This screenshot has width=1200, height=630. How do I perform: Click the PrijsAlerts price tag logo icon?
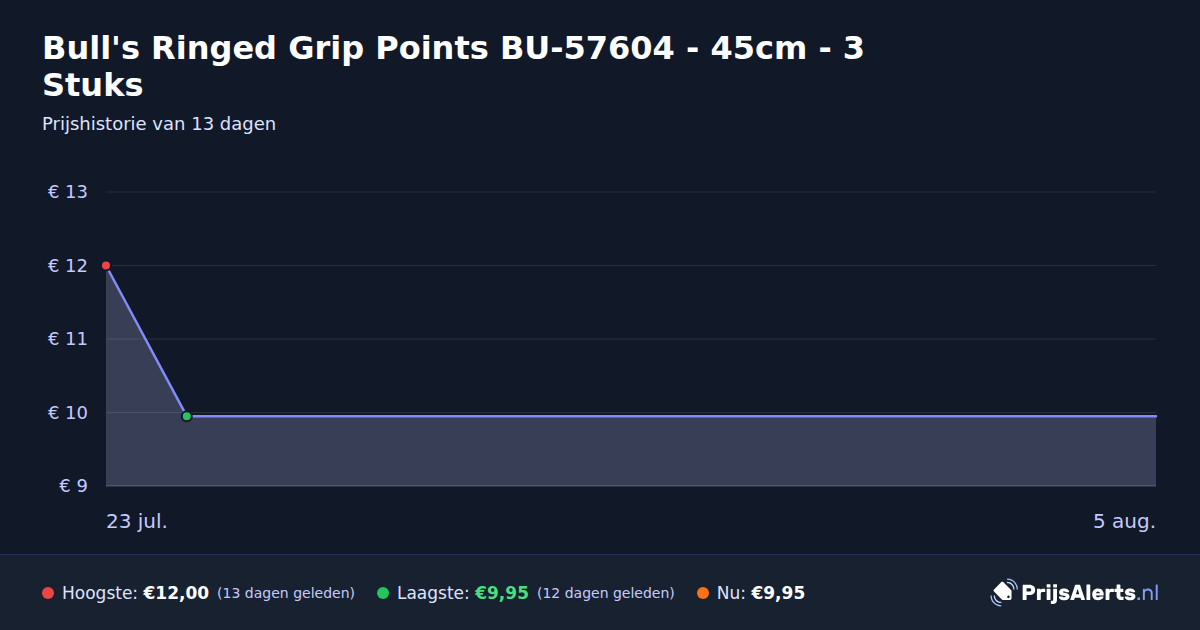pos(1003,593)
